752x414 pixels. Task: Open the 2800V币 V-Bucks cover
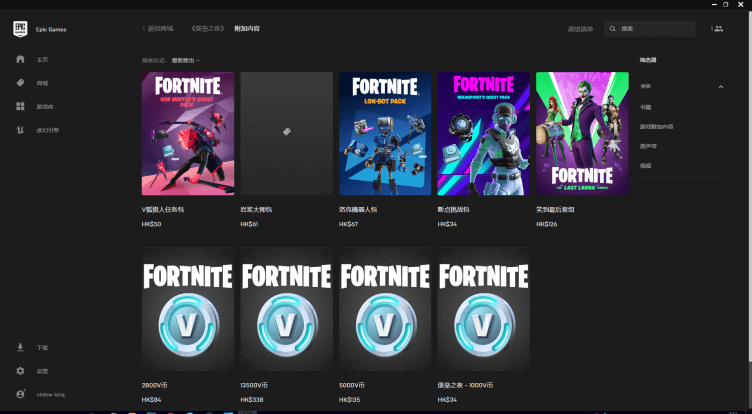188,309
